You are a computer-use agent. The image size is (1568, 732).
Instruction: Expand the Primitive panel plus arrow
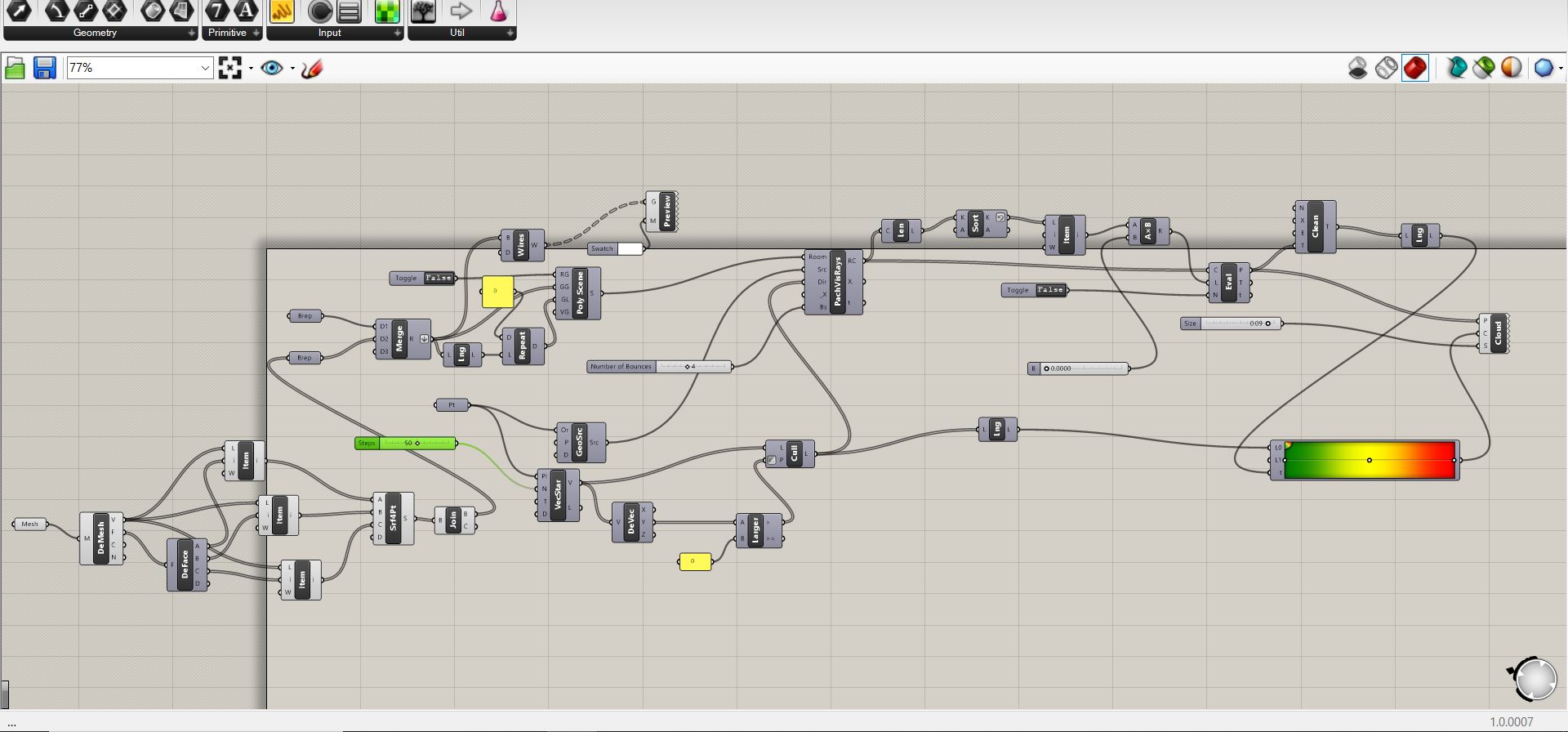[x=256, y=33]
